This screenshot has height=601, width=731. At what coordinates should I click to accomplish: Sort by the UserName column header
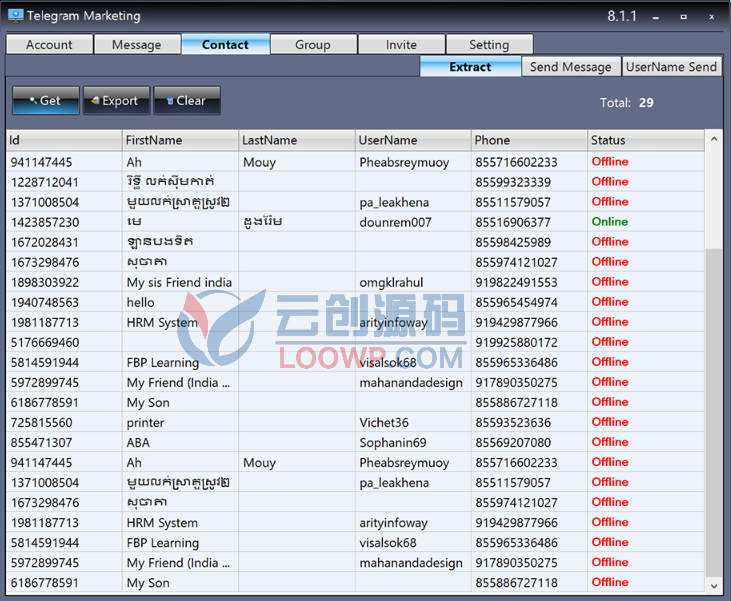(x=413, y=140)
